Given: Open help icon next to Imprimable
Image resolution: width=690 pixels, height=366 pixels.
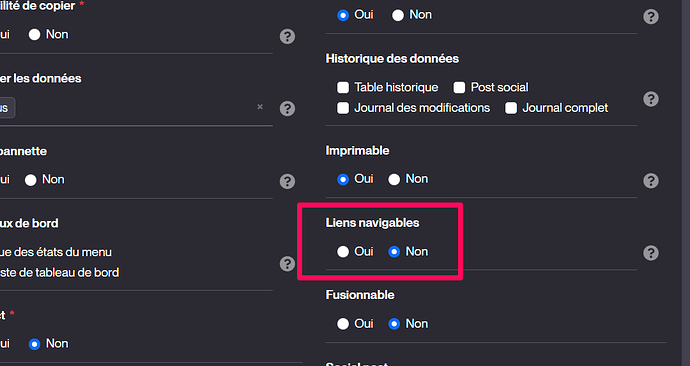Looking at the screenshot, I should point(651,181).
